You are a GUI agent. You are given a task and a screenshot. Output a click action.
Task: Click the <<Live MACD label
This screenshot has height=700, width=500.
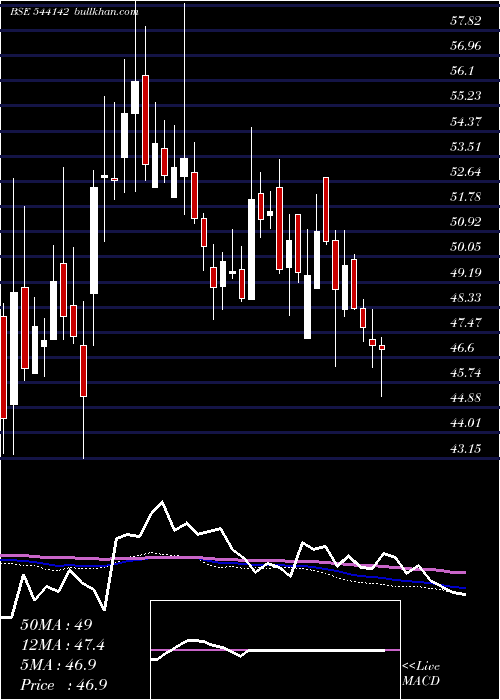421,674
